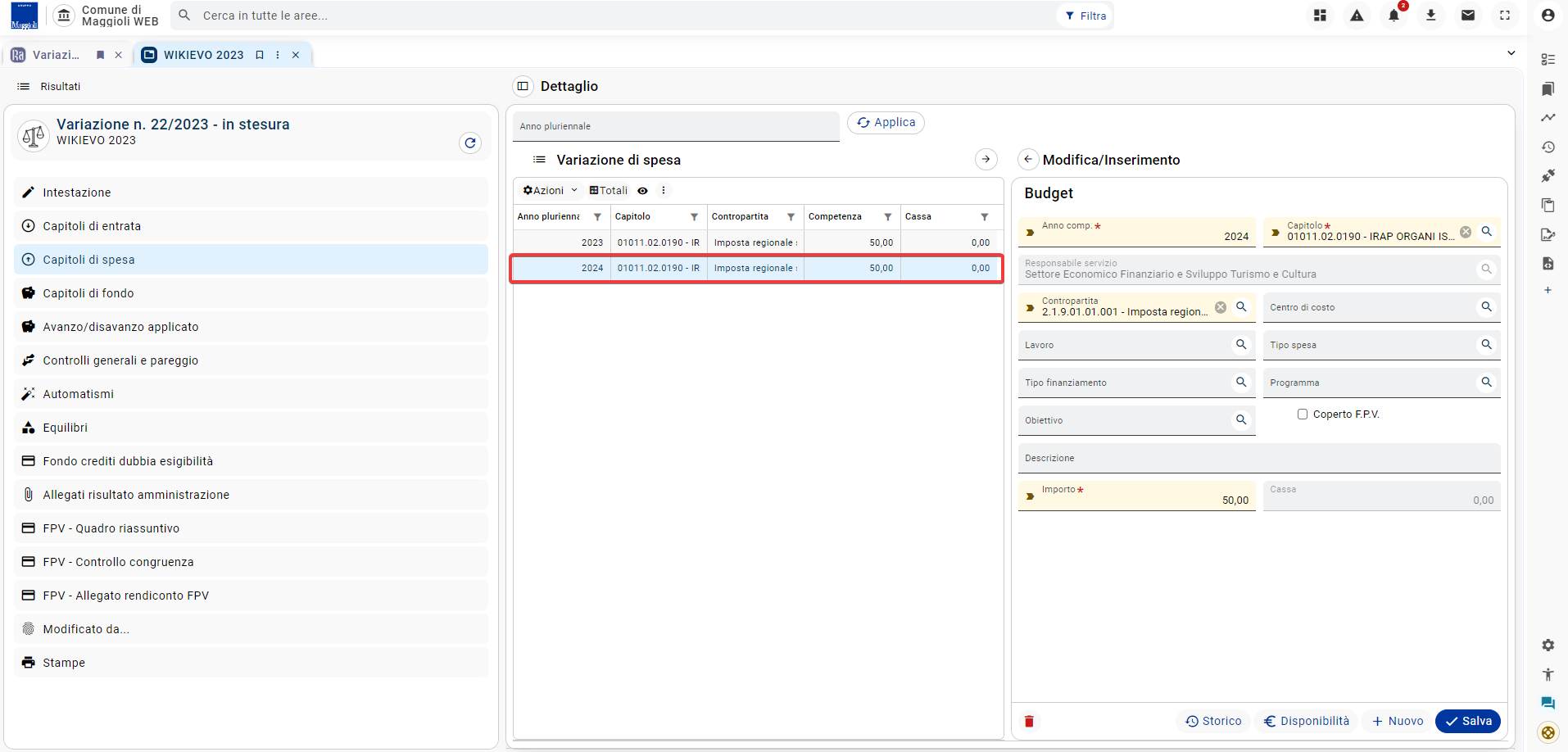This screenshot has height=752, width=1568.
Task: Open Capitoli di fondo section
Action: [251, 293]
